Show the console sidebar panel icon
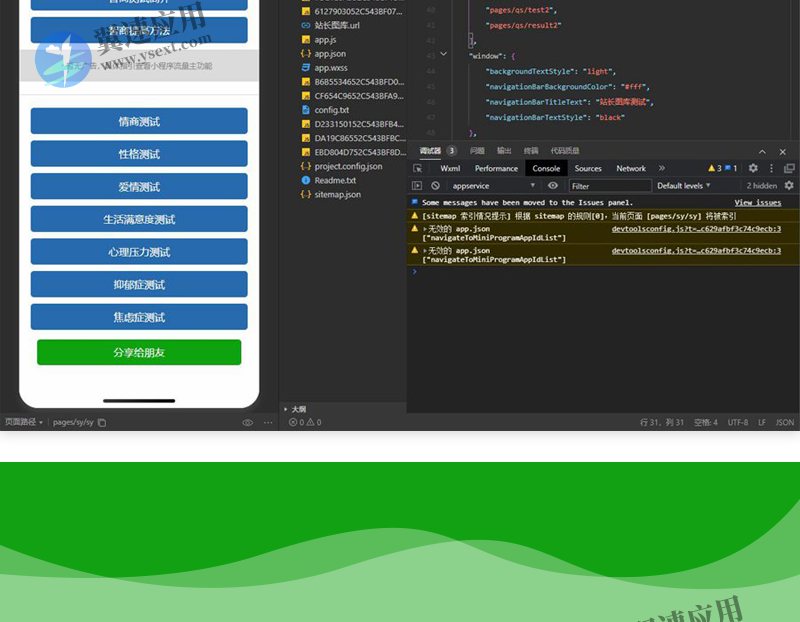This screenshot has width=800, height=622. [417, 186]
